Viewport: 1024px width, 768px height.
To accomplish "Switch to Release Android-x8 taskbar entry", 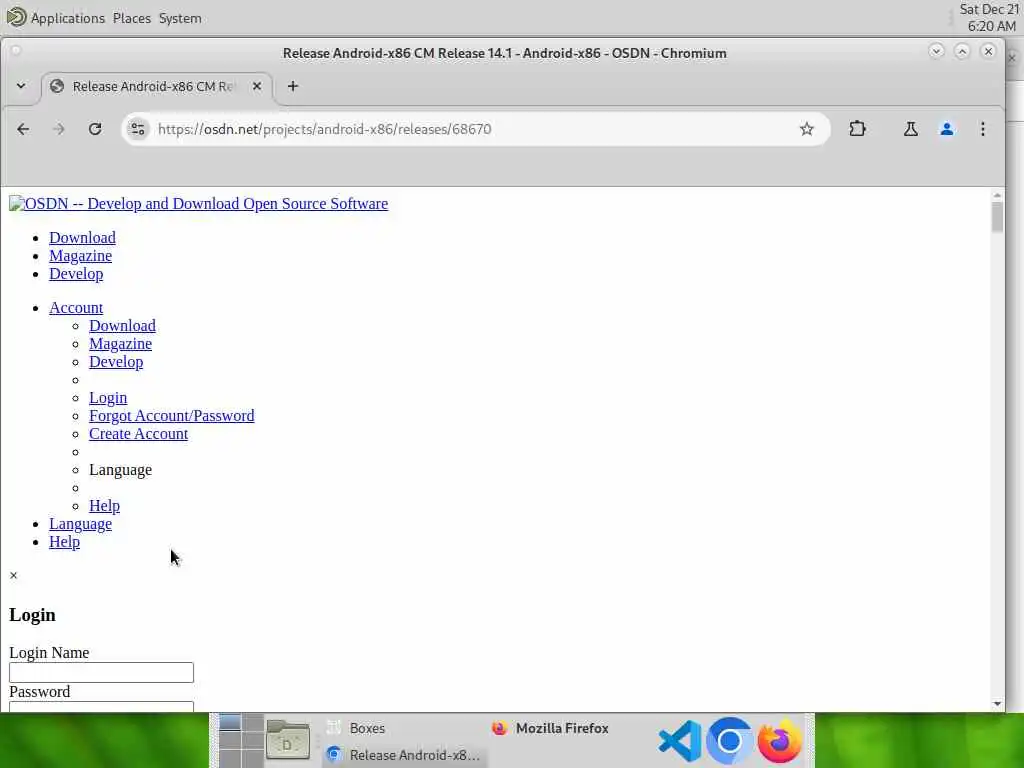I will [404, 755].
